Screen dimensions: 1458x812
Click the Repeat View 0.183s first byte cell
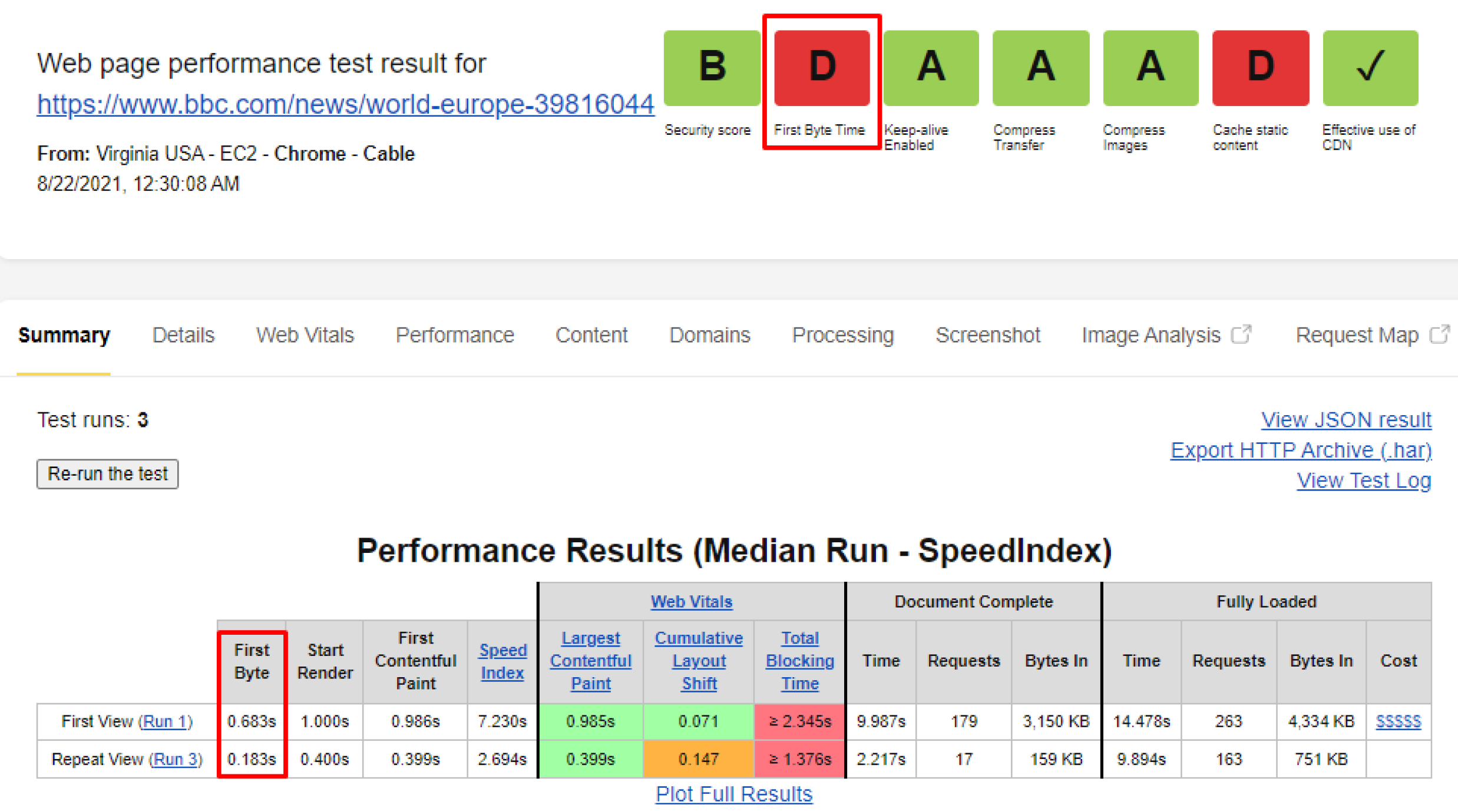(252, 759)
